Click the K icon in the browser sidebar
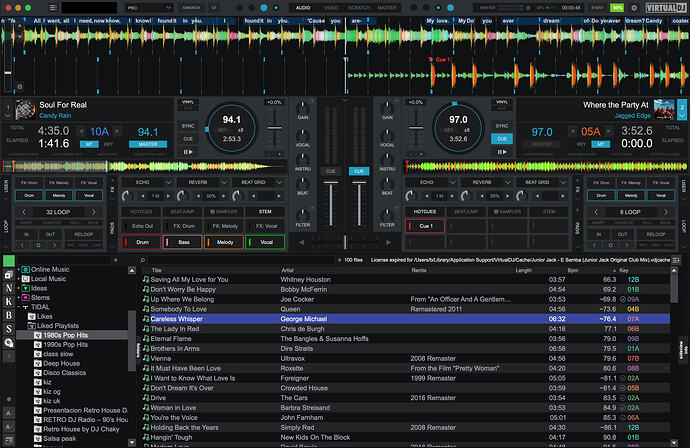The height and width of the screenshot is (448, 690). 9,302
